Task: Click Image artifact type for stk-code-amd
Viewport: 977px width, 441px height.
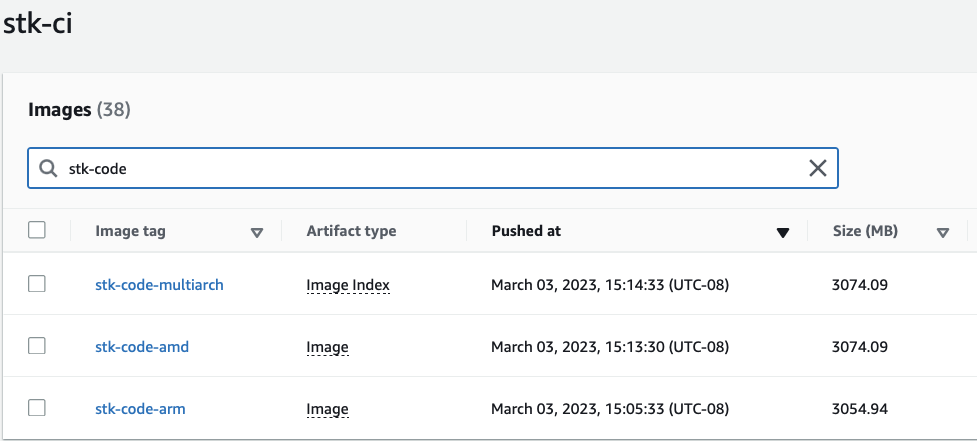Action: [x=327, y=348]
